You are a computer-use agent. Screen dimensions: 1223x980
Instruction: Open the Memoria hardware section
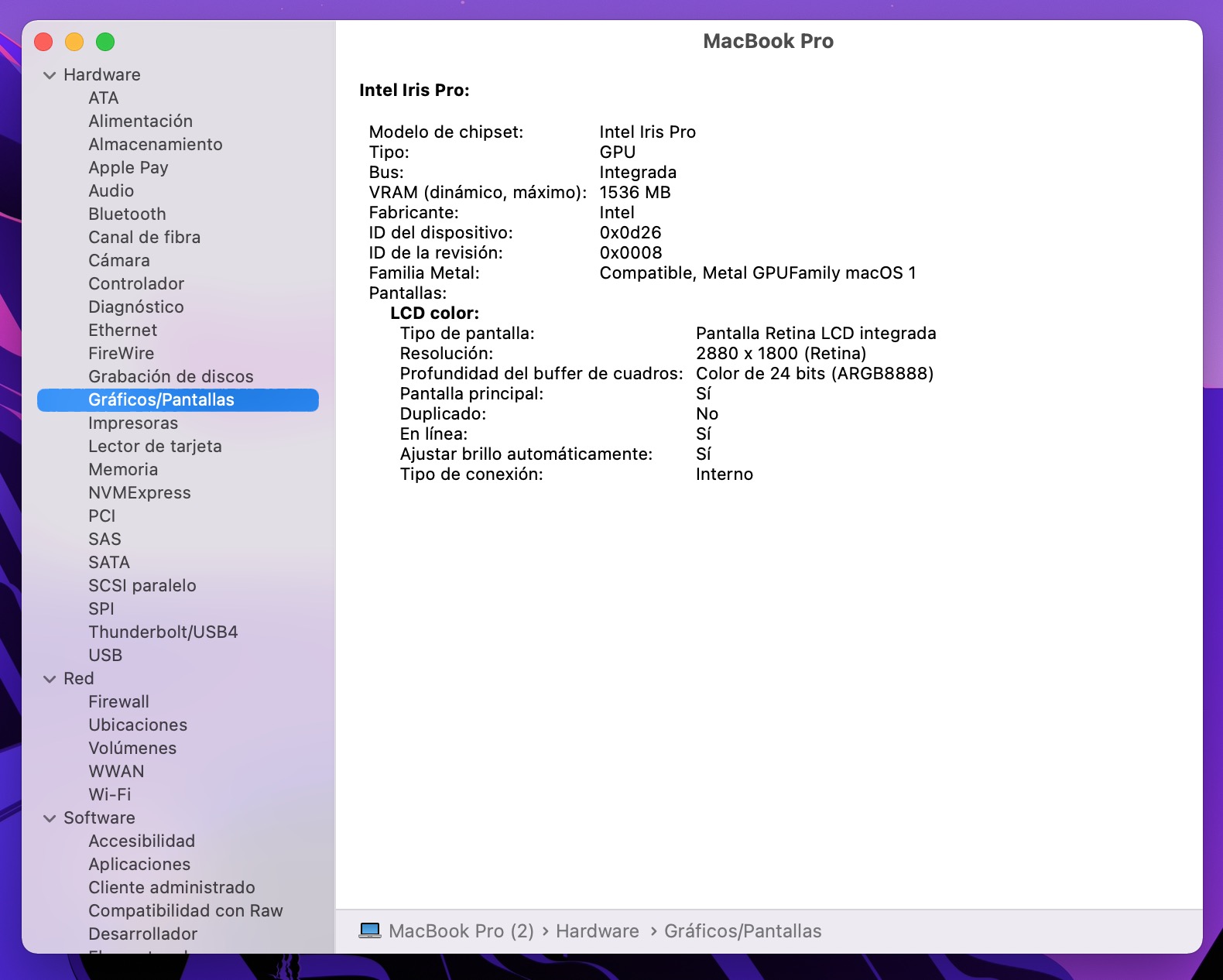123,469
